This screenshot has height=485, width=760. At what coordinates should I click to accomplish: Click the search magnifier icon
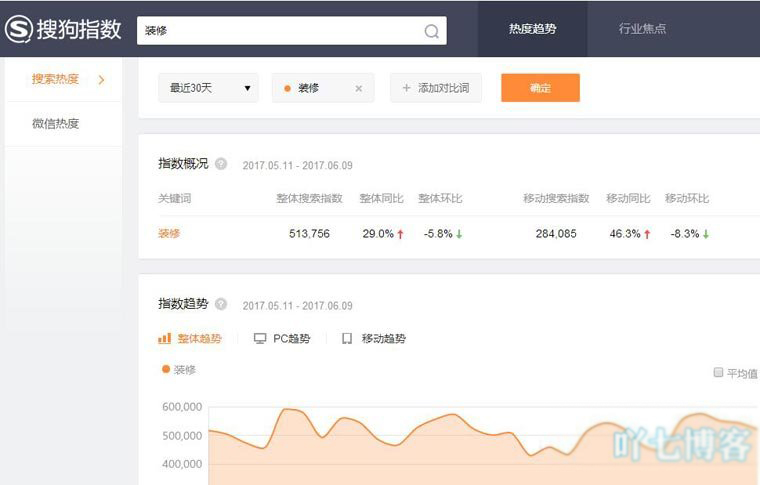pos(431,31)
